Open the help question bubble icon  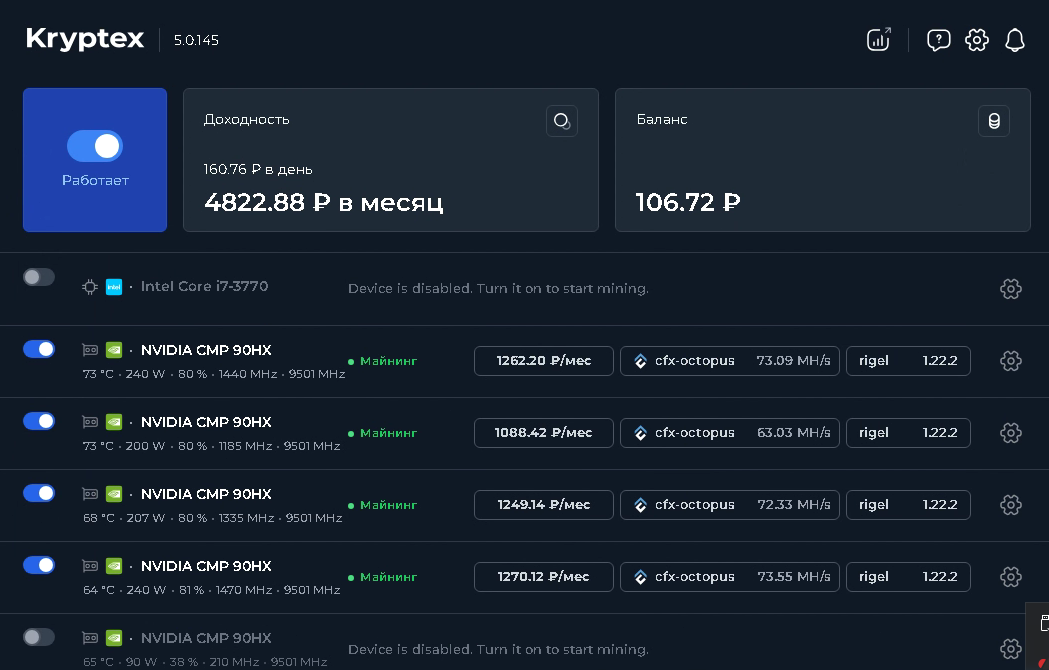pos(939,40)
